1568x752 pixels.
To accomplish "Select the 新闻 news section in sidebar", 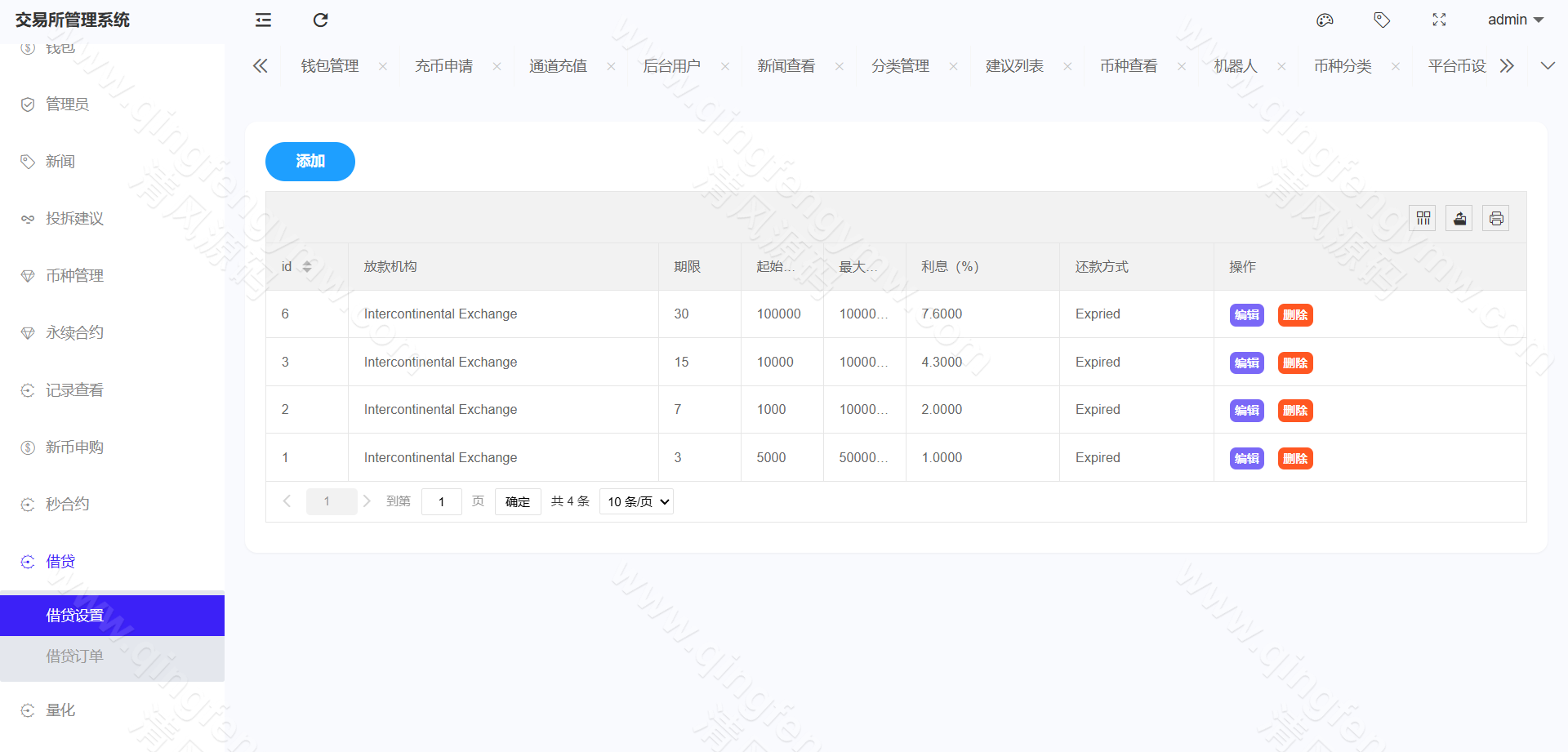I will click(x=60, y=161).
